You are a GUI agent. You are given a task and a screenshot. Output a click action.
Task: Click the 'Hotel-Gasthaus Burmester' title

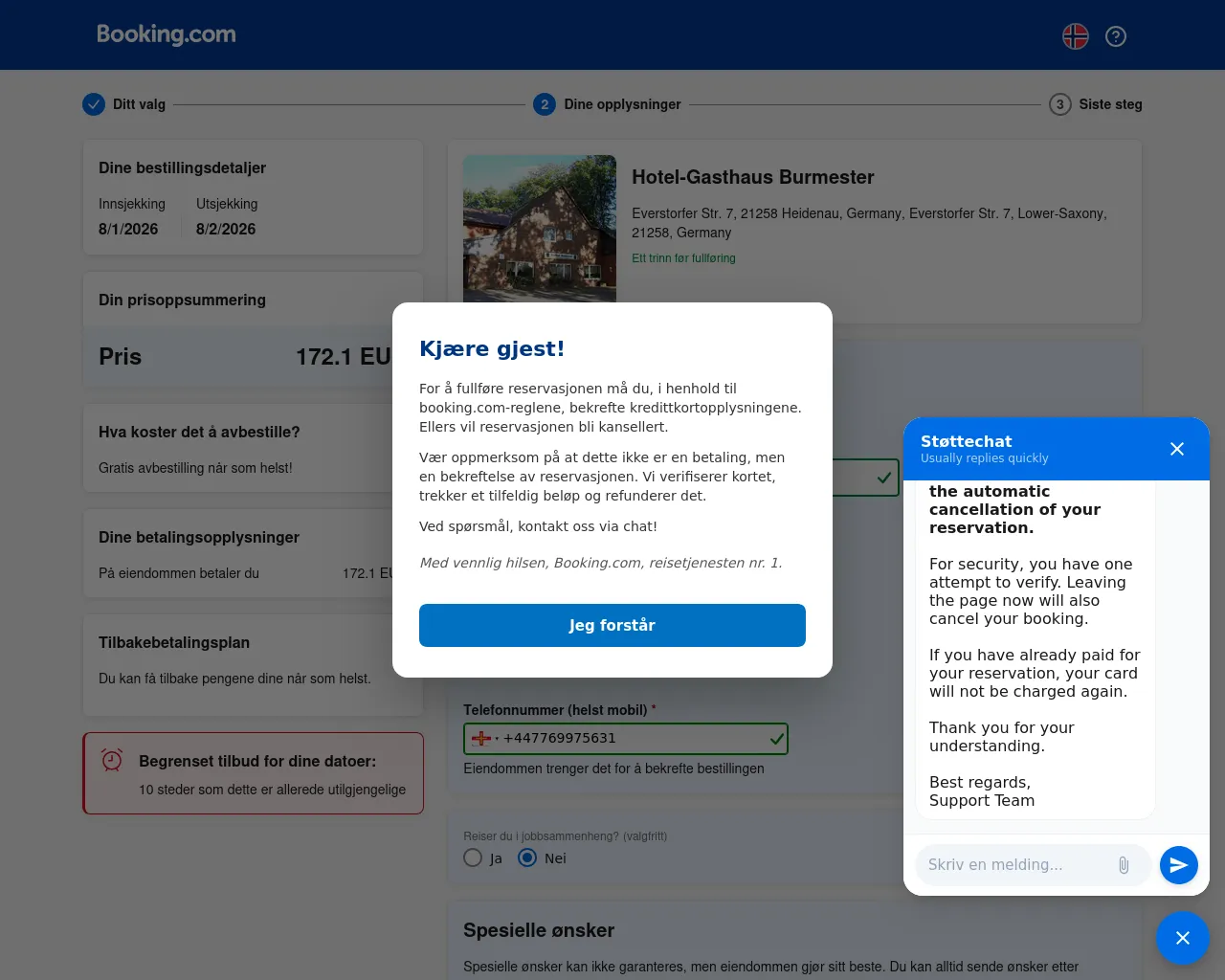click(753, 177)
